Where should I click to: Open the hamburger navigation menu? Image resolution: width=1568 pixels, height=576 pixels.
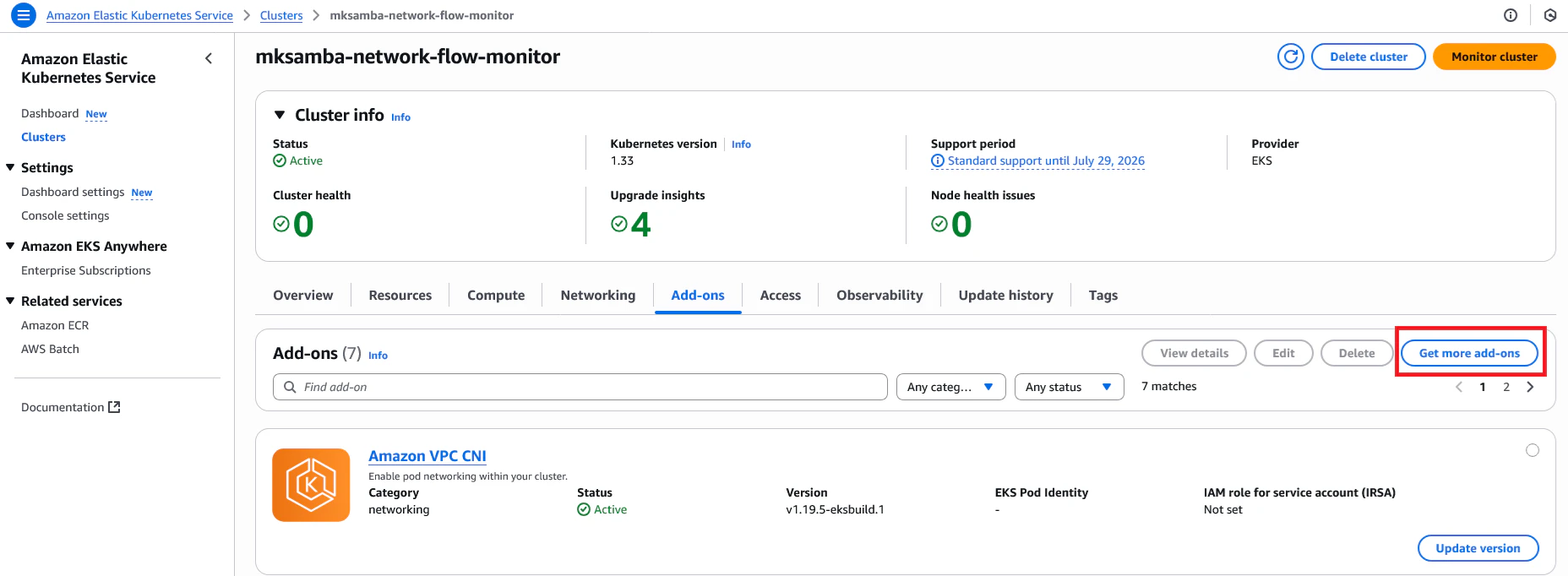coord(24,15)
